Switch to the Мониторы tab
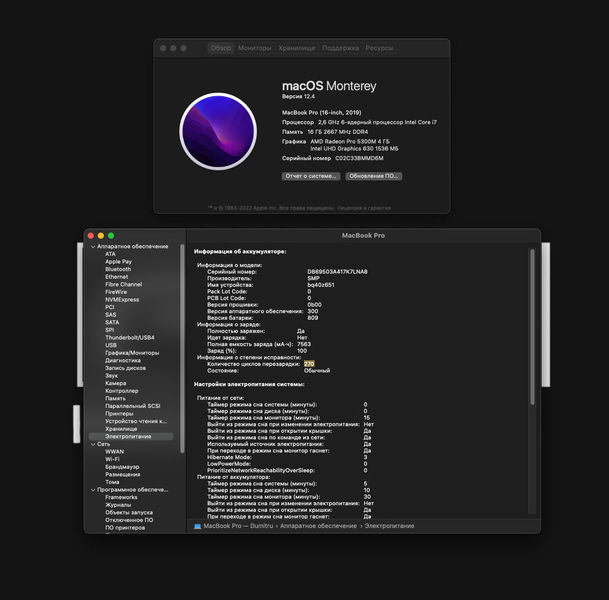 (x=254, y=48)
